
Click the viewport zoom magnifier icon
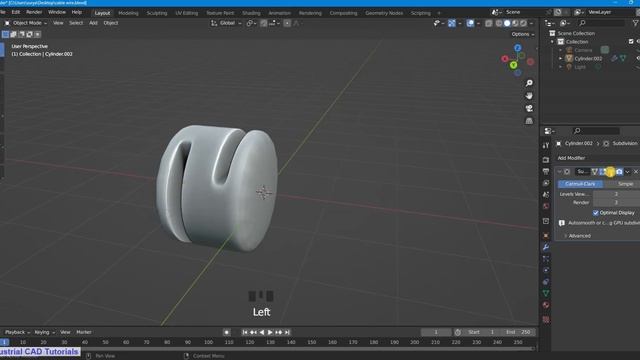(529, 83)
